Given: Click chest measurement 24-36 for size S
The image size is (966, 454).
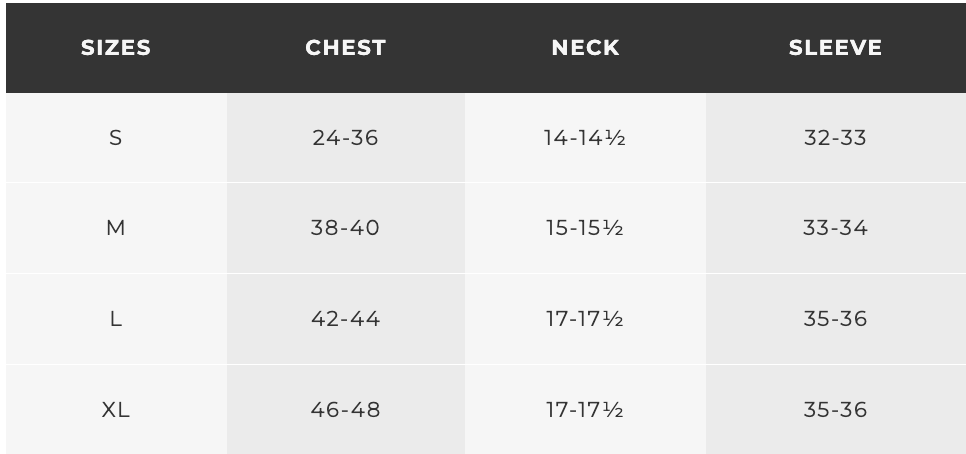Looking at the screenshot, I should (345, 138).
